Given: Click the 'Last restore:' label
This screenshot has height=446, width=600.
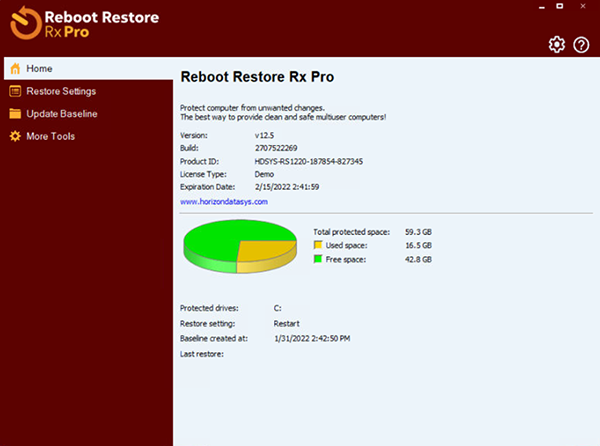Looking at the screenshot, I should [202, 354].
